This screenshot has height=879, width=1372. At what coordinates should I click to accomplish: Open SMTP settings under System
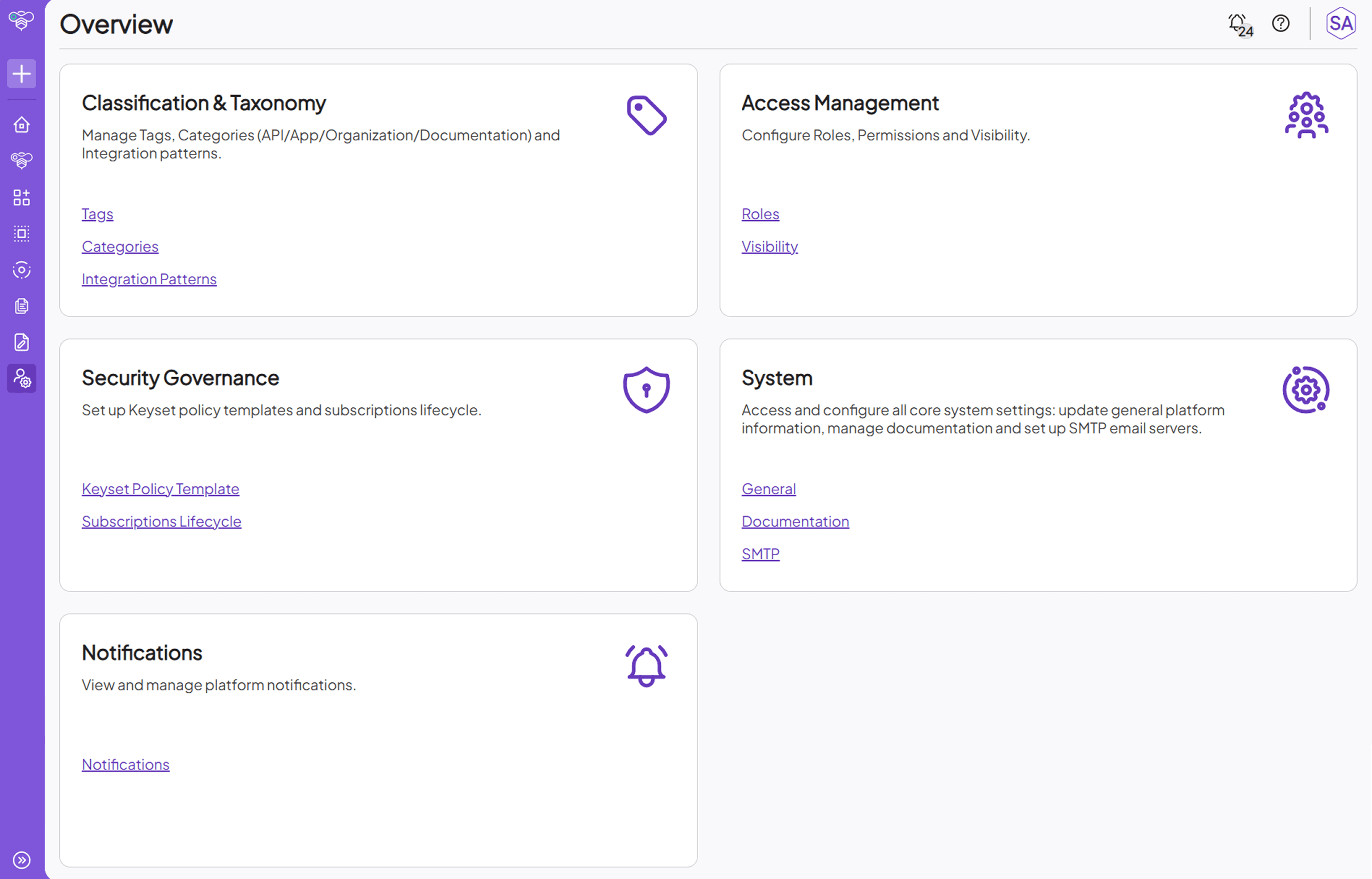click(x=760, y=553)
